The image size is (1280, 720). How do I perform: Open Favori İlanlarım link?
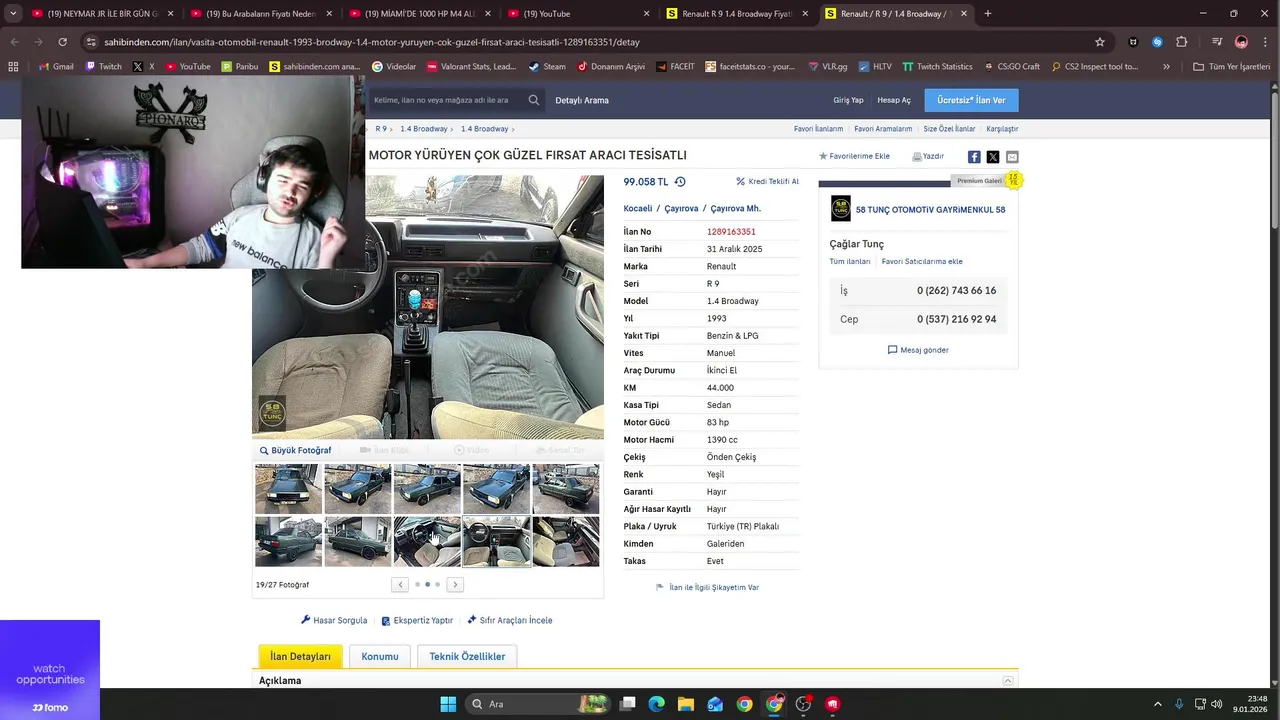pos(818,129)
